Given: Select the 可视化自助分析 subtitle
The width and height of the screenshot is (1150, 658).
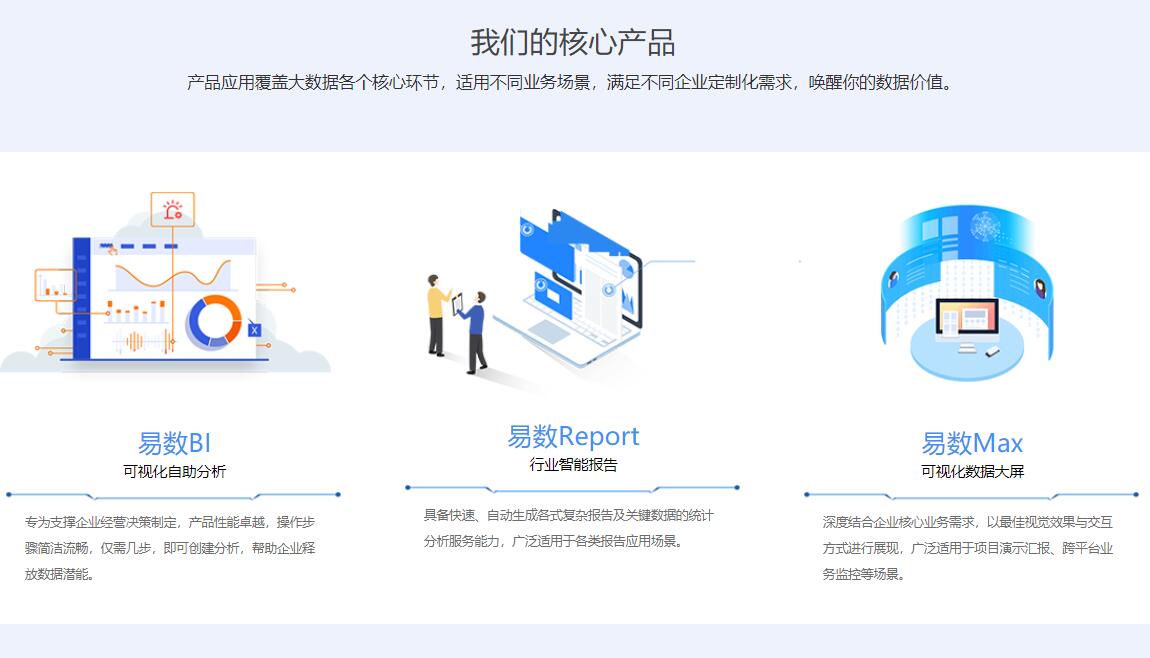Looking at the screenshot, I should click(175, 472).
